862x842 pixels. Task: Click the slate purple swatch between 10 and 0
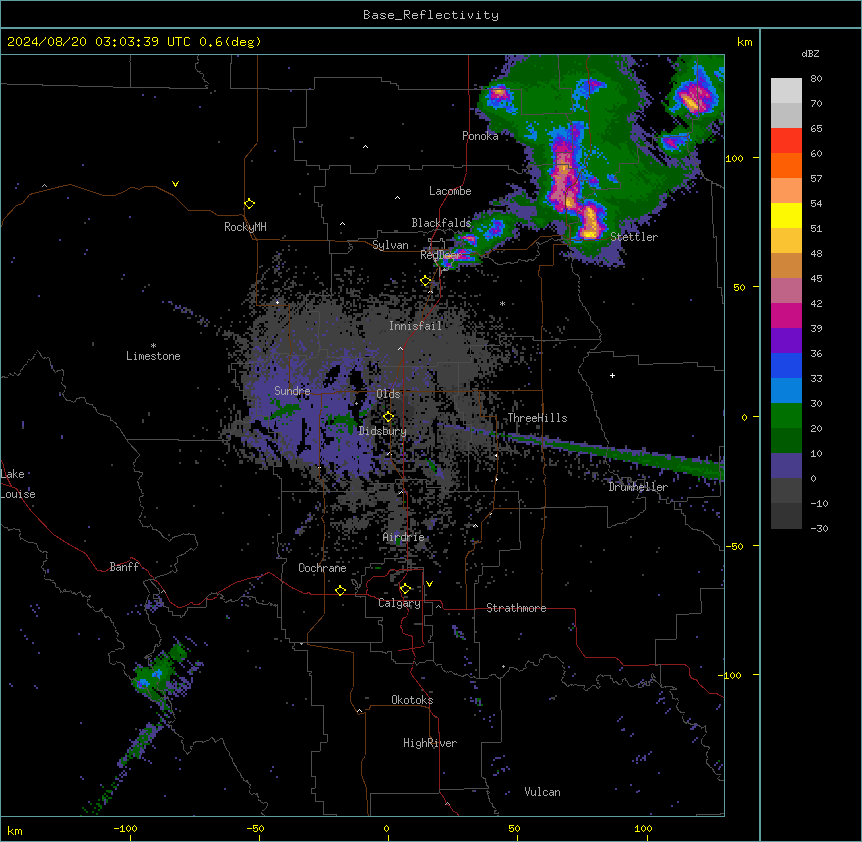(x=786, y=466)
